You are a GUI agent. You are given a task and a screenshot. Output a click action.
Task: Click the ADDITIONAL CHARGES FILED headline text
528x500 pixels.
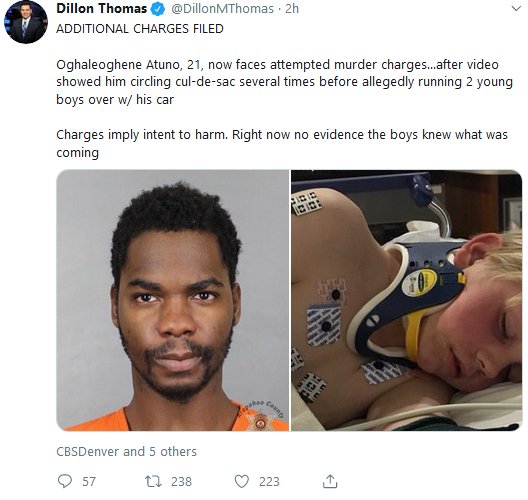pos(140,29)
